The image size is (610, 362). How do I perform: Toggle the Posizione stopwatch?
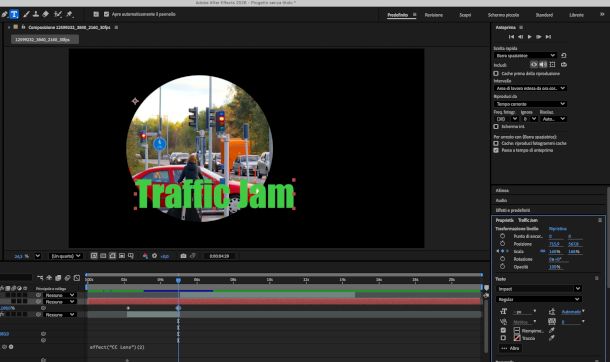[502, 244]
